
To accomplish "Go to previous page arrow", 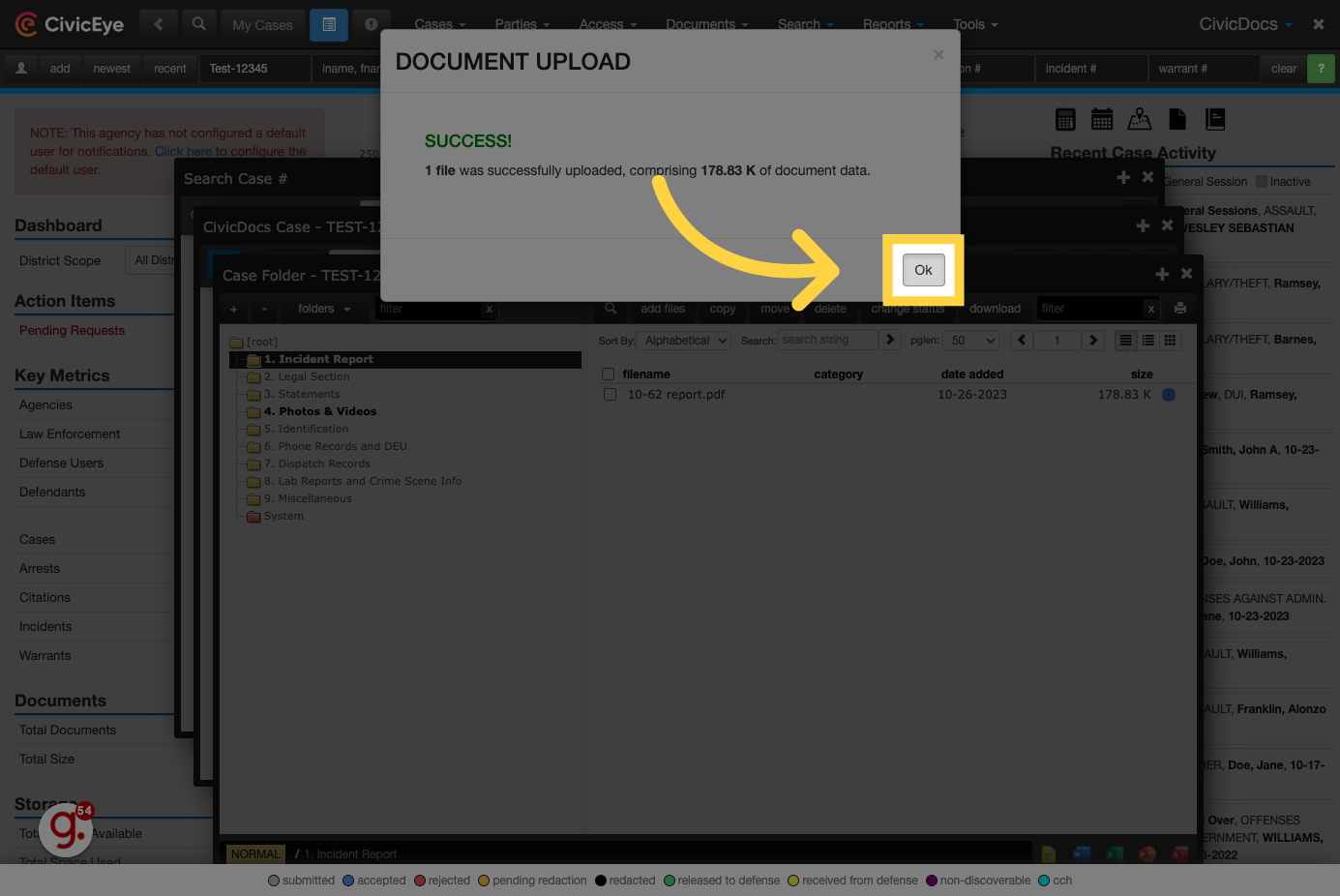I will (x=1022, y=340).
